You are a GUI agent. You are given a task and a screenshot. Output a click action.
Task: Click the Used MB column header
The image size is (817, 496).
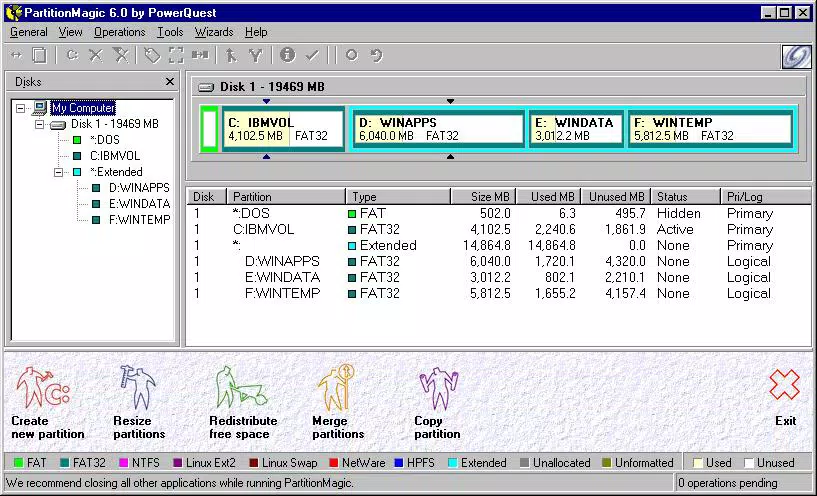pyautogui.click(x=549, y=197)
